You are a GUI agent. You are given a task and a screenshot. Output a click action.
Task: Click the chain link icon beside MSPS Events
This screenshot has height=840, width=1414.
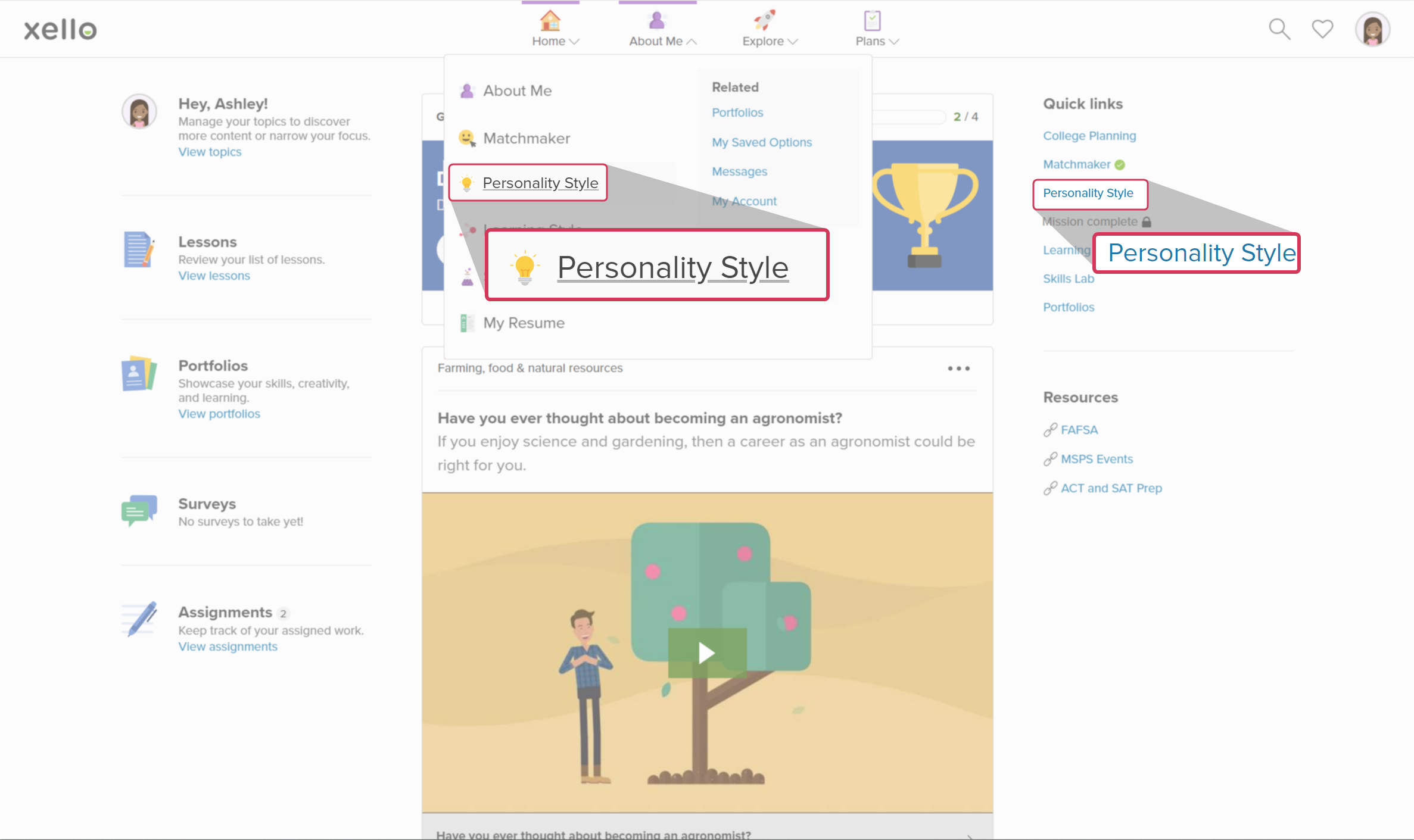1050,459
